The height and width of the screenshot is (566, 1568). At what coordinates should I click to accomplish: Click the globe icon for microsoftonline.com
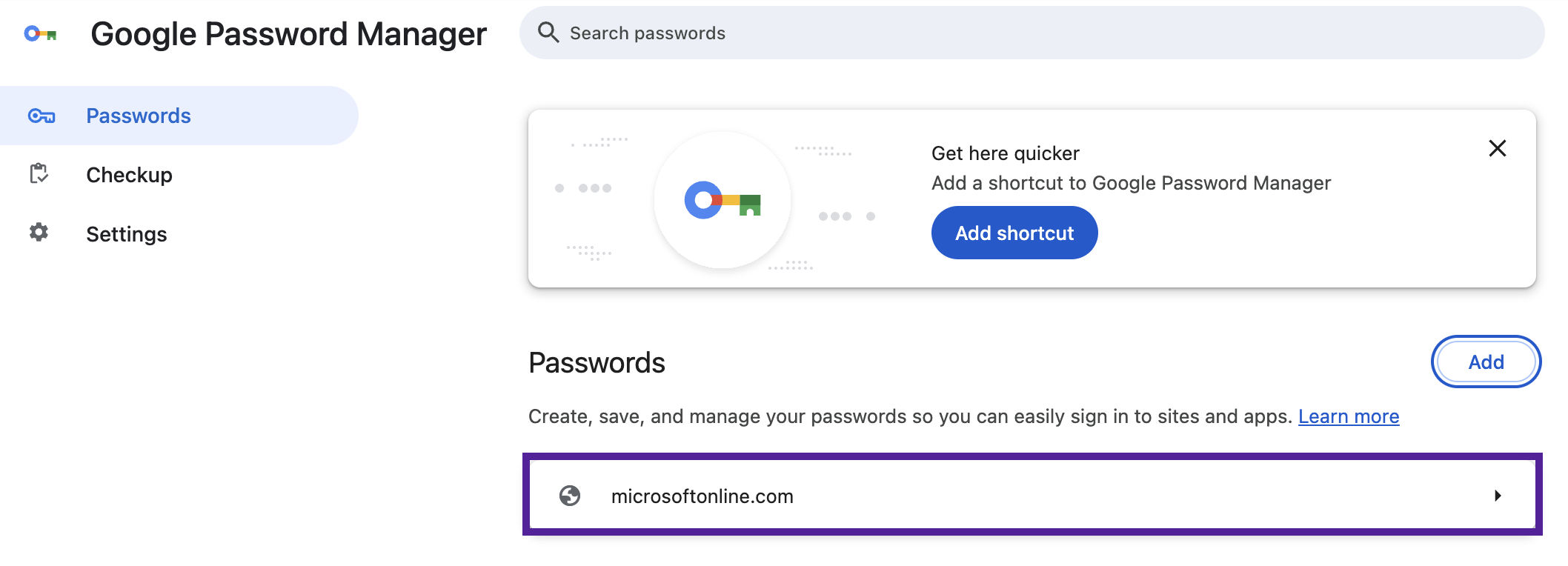570,496
